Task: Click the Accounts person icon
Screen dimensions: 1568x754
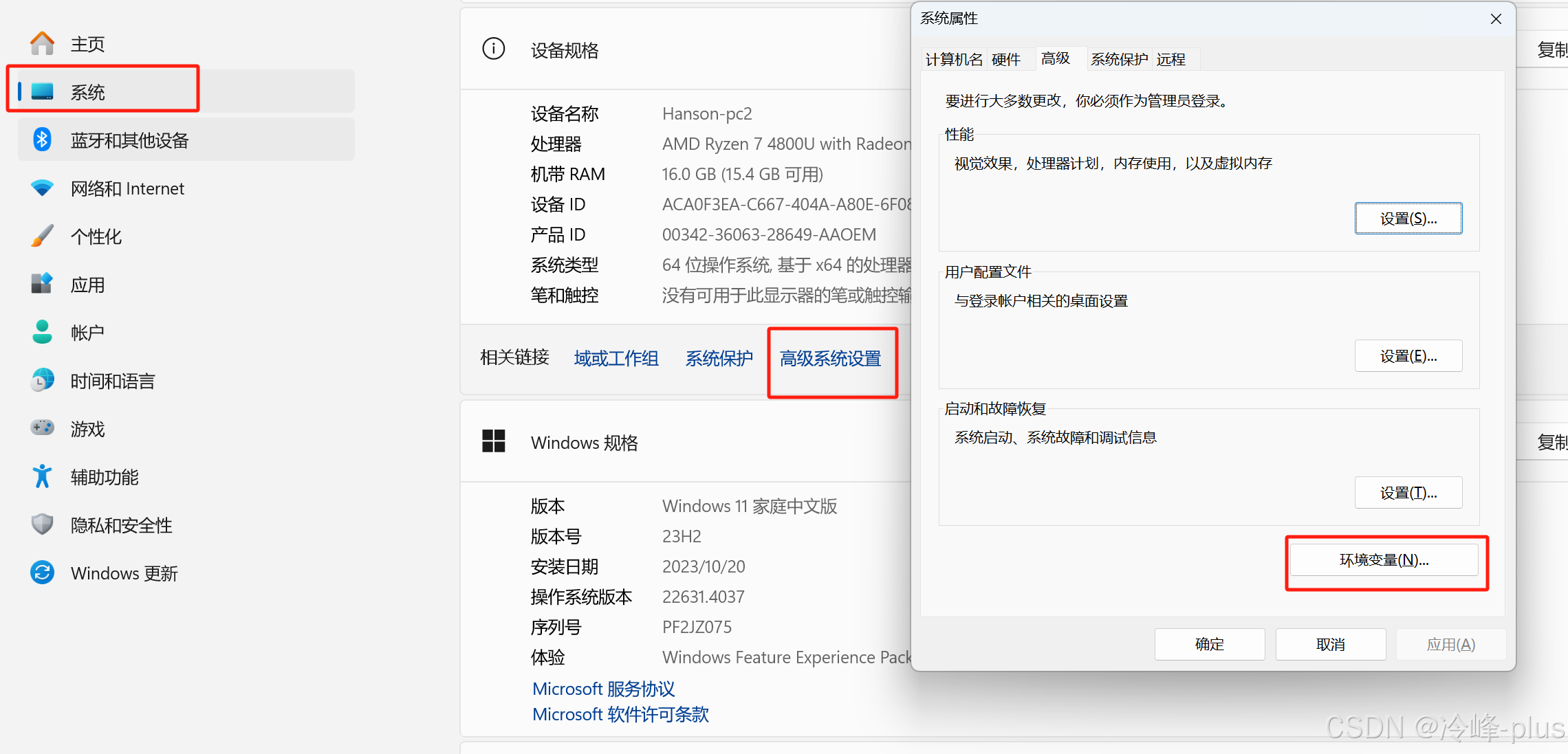Action: [x=43, y=332]
